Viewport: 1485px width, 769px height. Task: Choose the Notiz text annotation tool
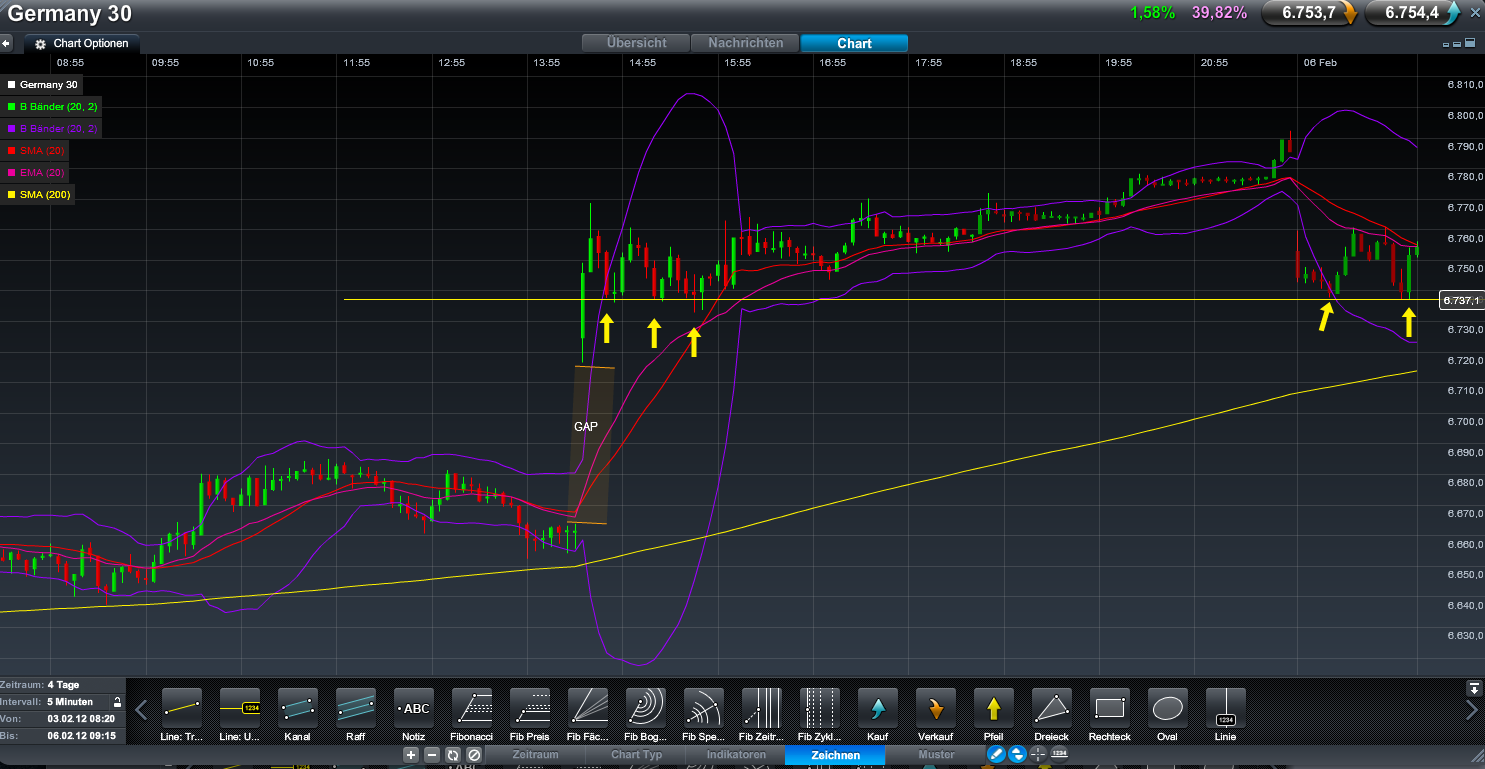coord(413,708)
